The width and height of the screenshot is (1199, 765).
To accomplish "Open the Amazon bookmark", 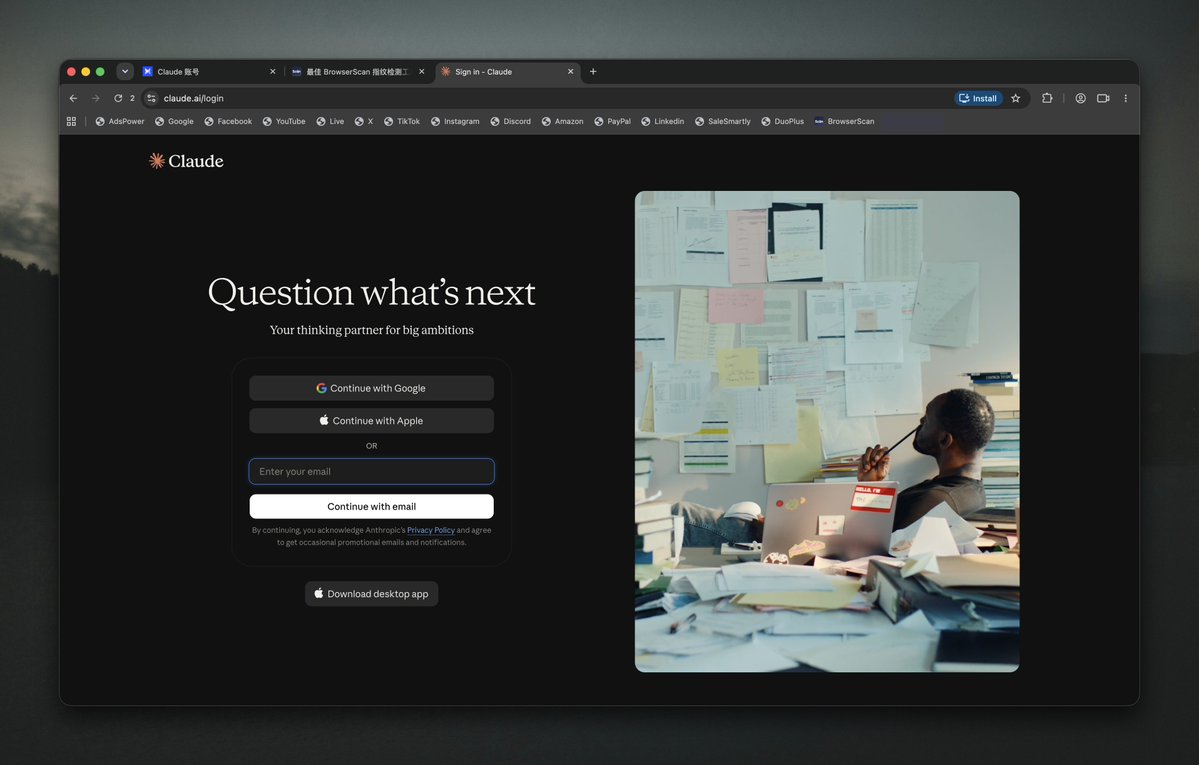I will [x=562, y=121].
